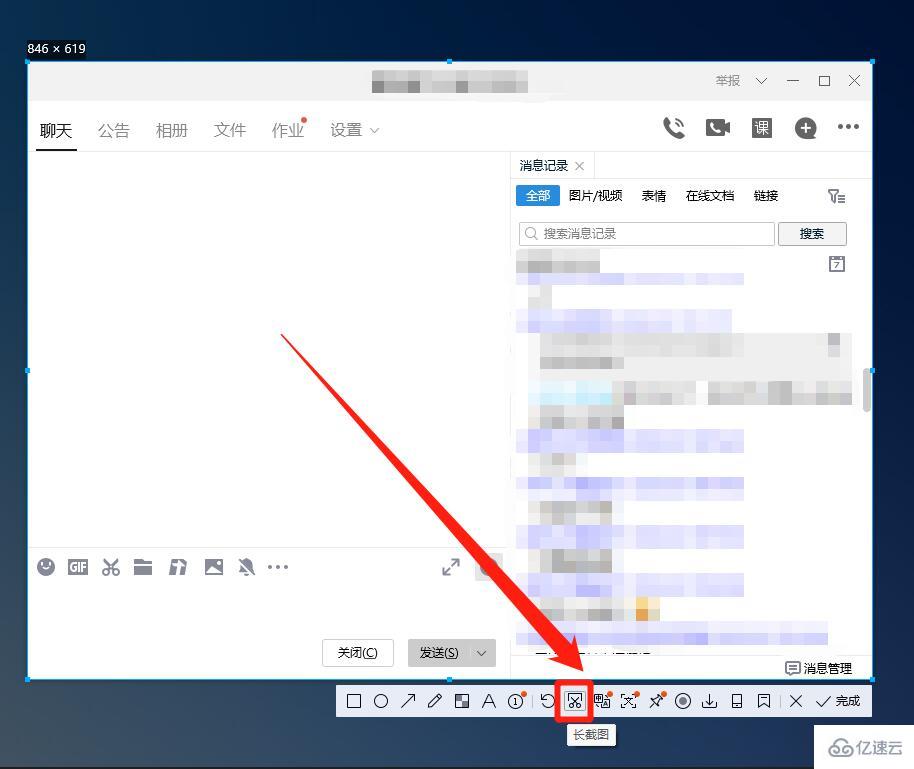Filter messages by 链接
Screen dimensions: 914x769
pyautogui.click(x=766, y=196)
